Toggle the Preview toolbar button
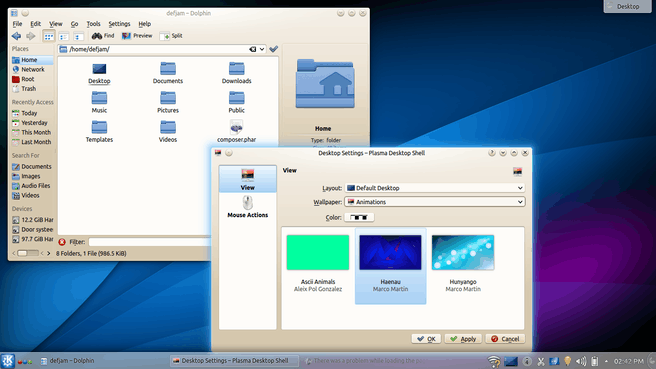 coord(137,36)
